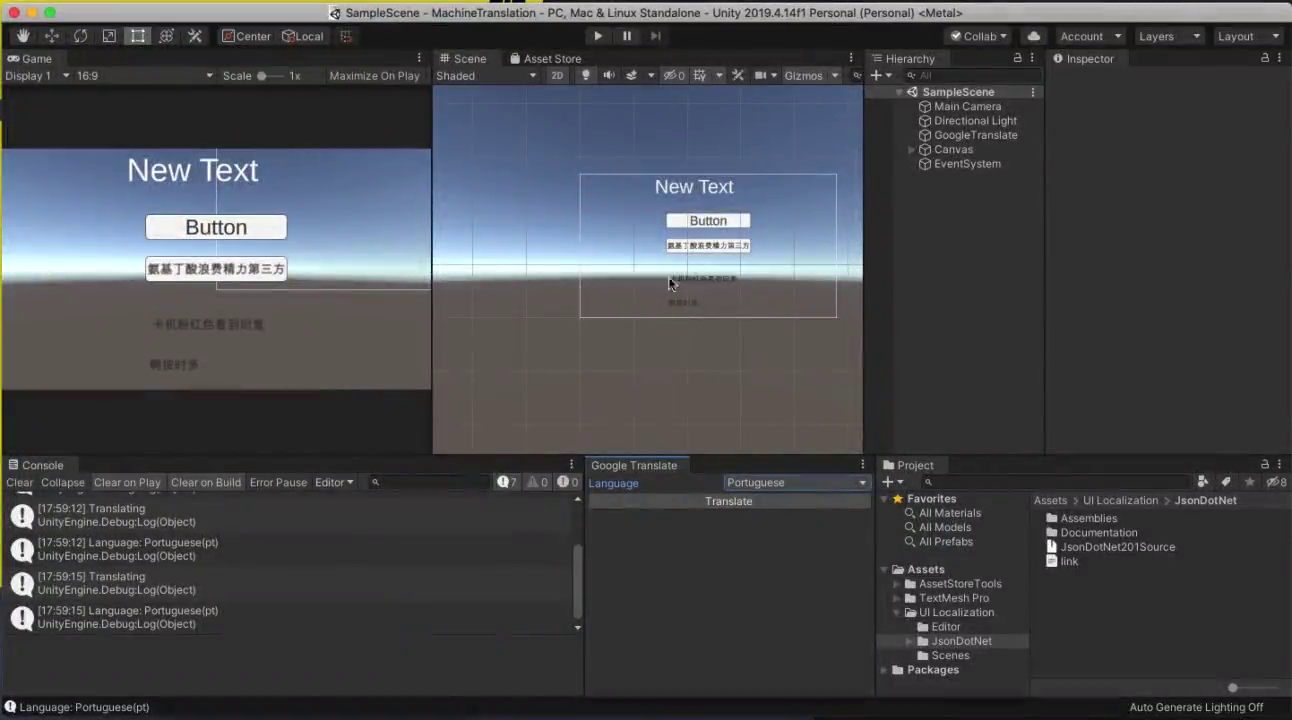Toggle console warnings count filter
This screenshot has width=1292, height=720.
tap(538, 482)
